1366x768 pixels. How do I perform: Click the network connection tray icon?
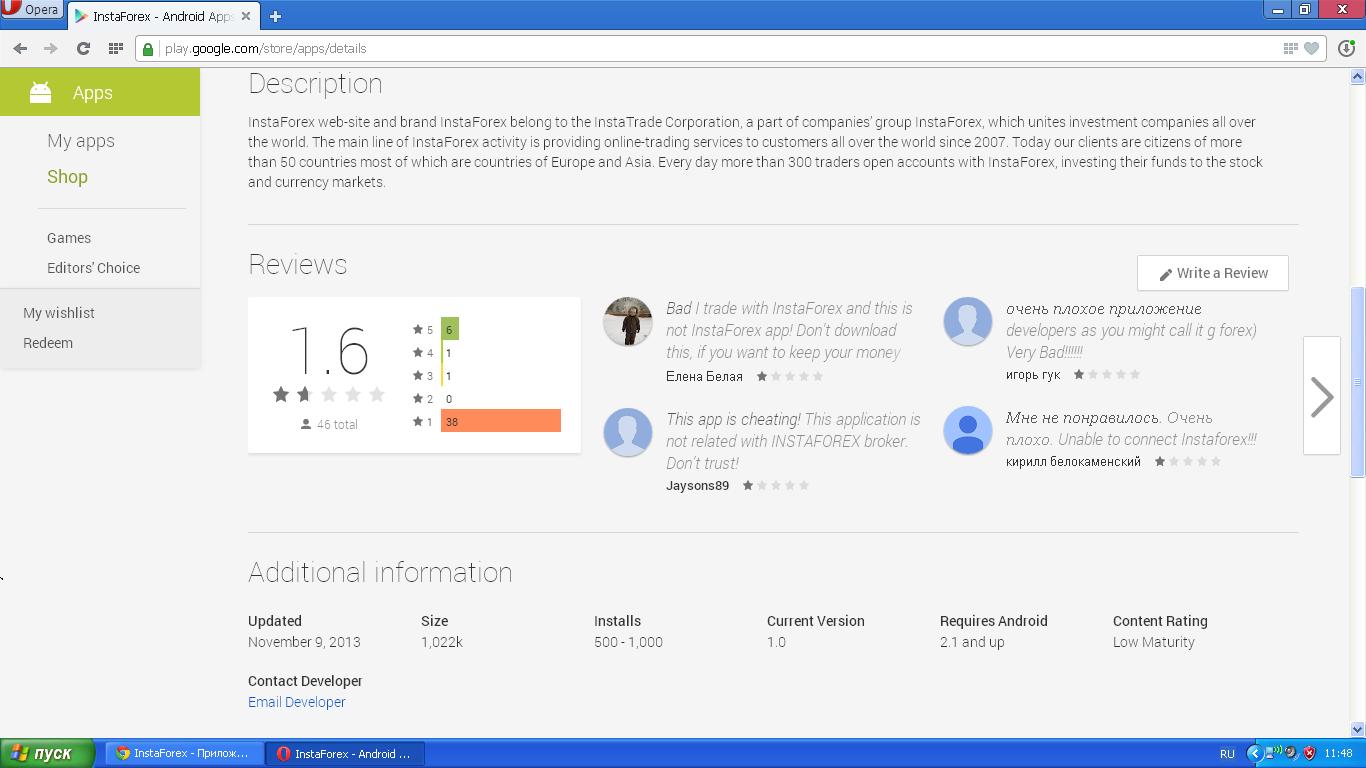tap(1273, 753)
